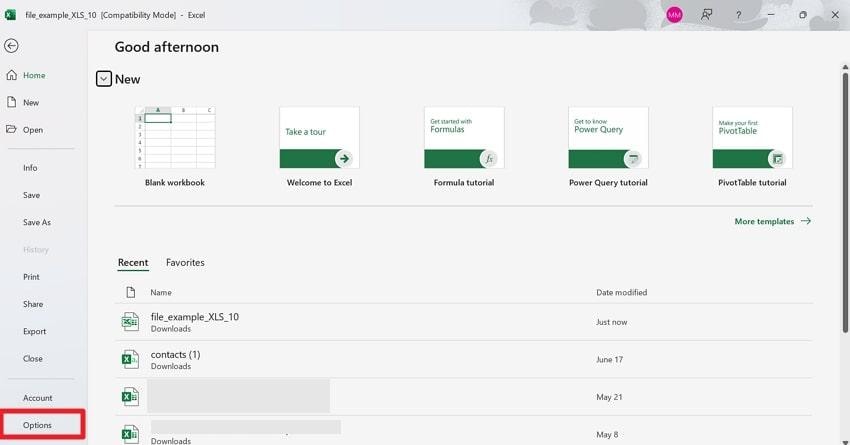
Task: Create a Blank workbook
Action: click(175, 147)
